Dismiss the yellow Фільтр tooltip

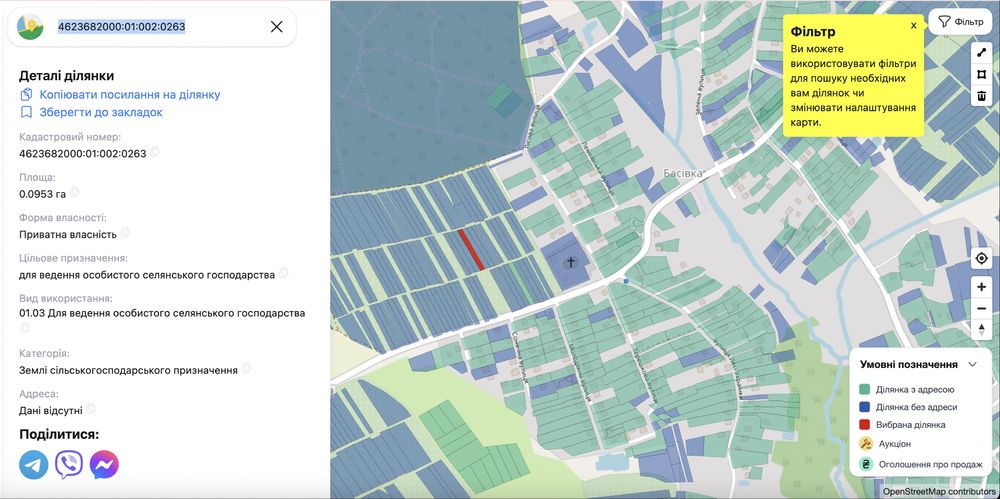coord(912,26)
